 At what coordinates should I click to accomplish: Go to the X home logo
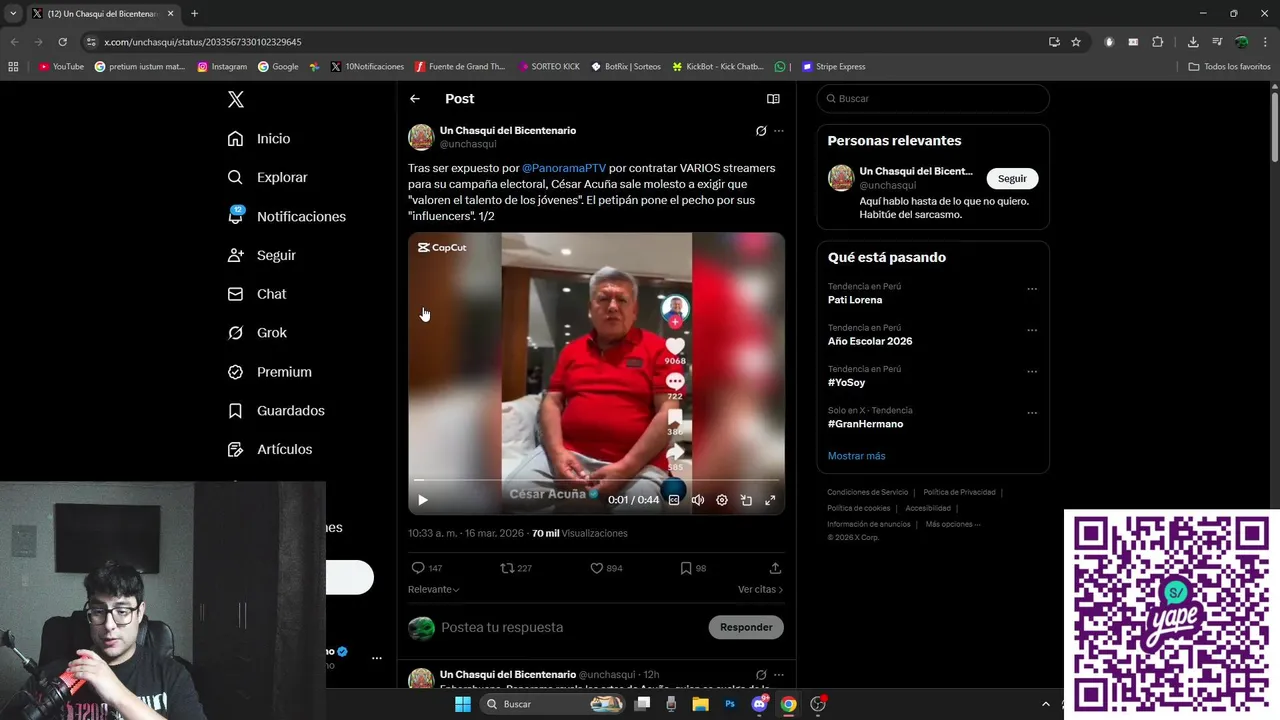(236, 99)
